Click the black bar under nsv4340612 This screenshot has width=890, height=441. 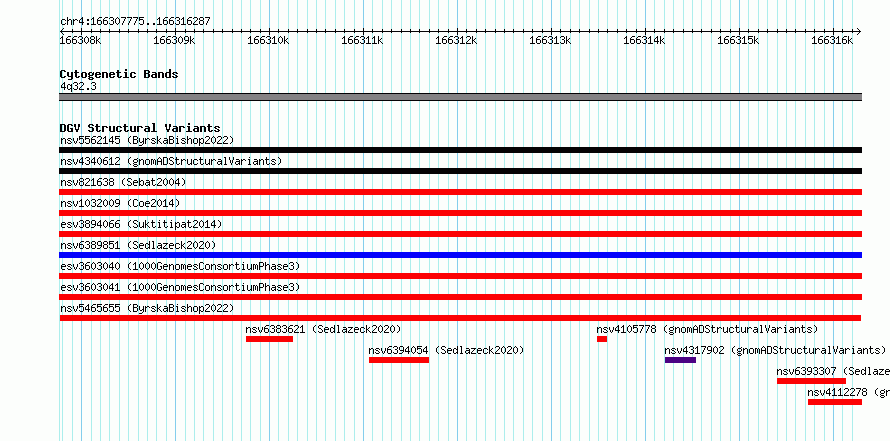click(x=460, y=171)
